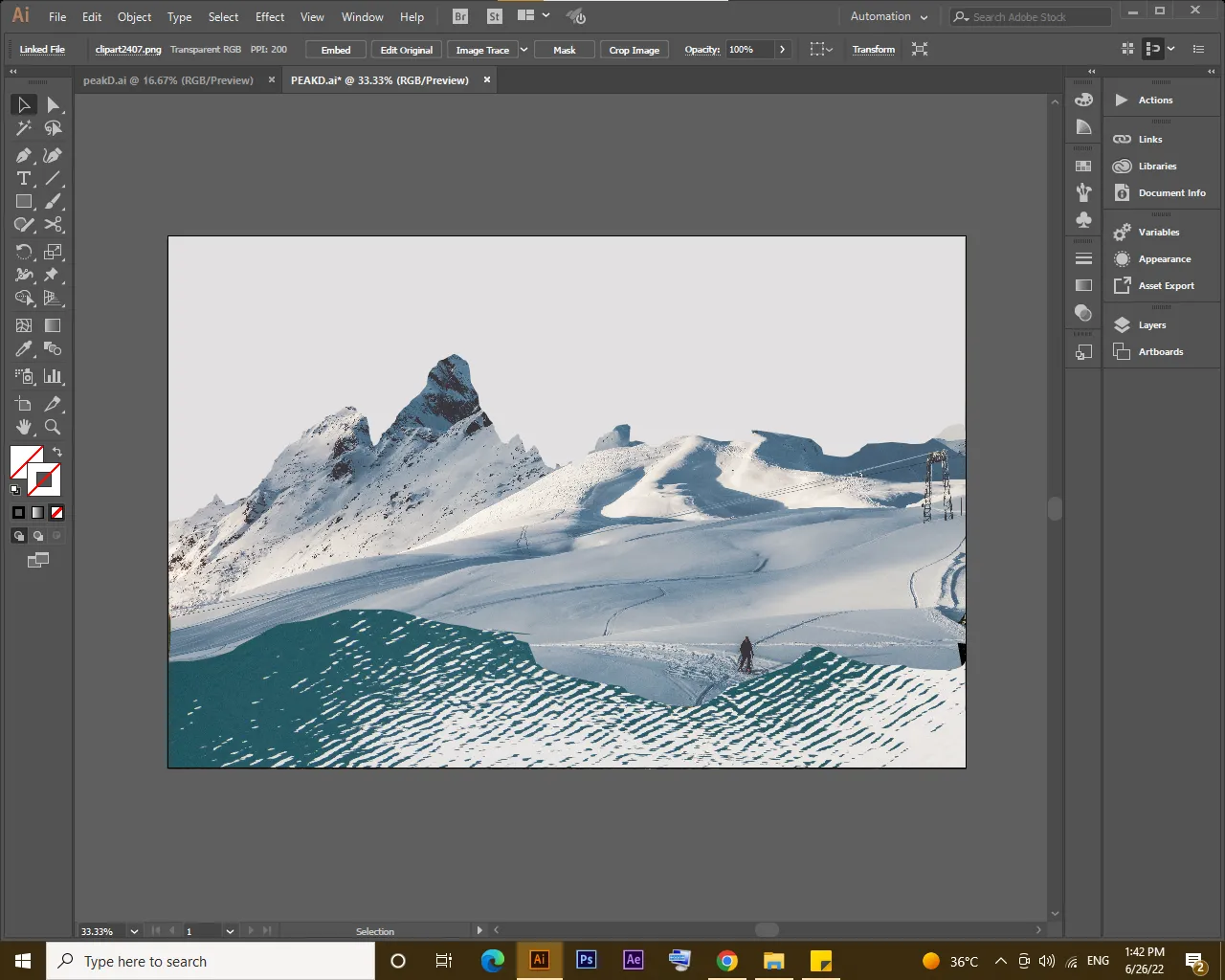Select the Type tool
Image resolution: width=1225 pixels, height=980 pixels.
click(24, 178)
